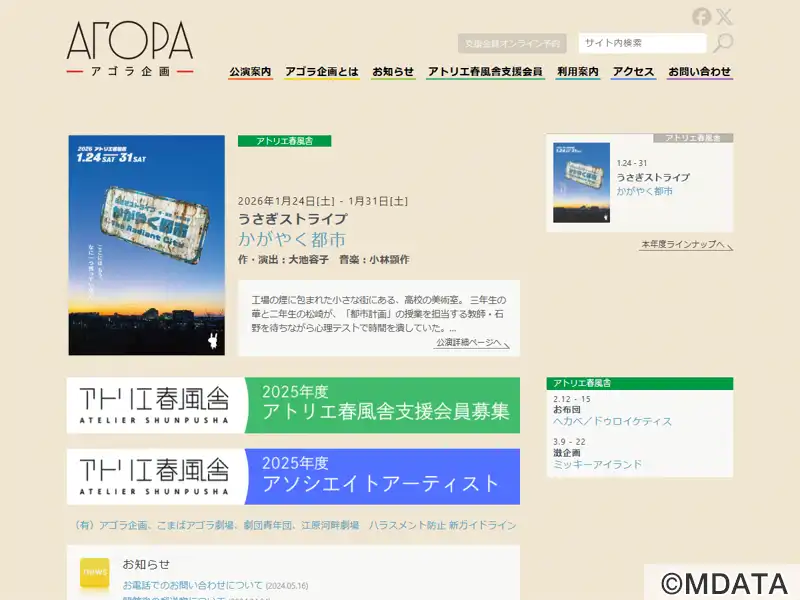Open the アクセス menu item

click(x=633, y=72)
